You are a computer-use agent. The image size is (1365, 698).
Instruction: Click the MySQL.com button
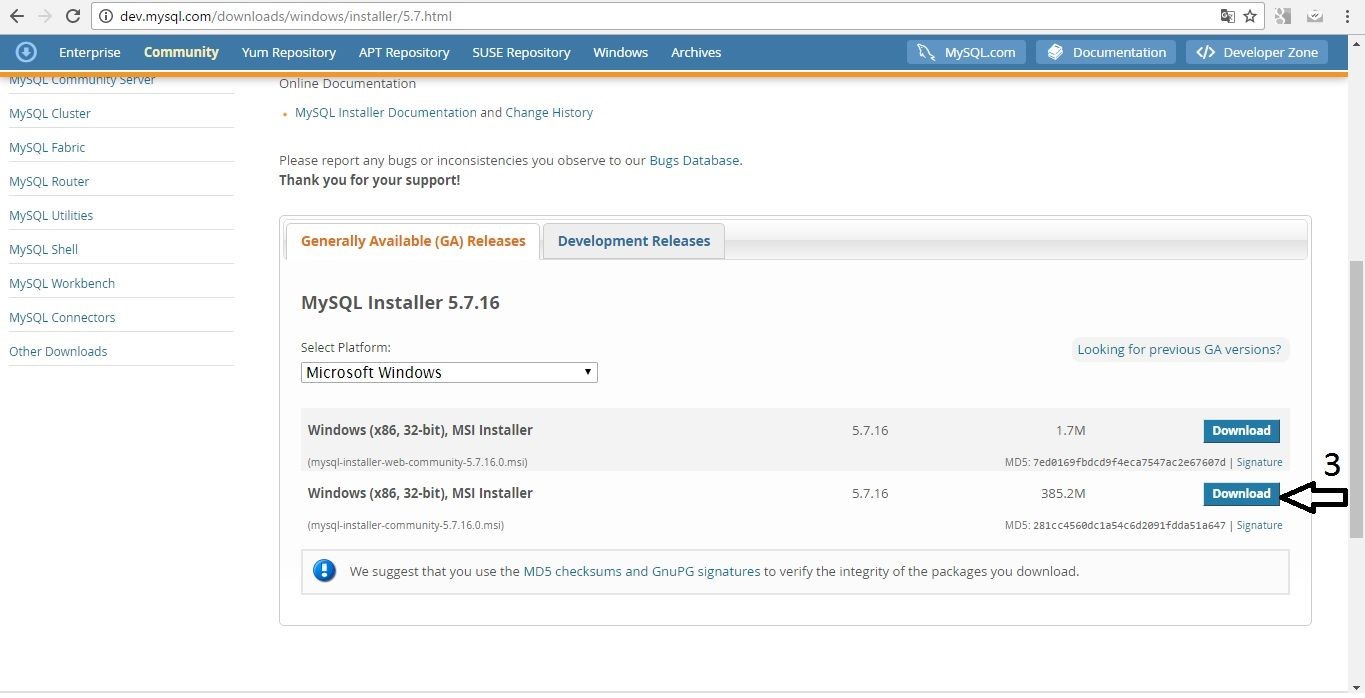point(966,52)
